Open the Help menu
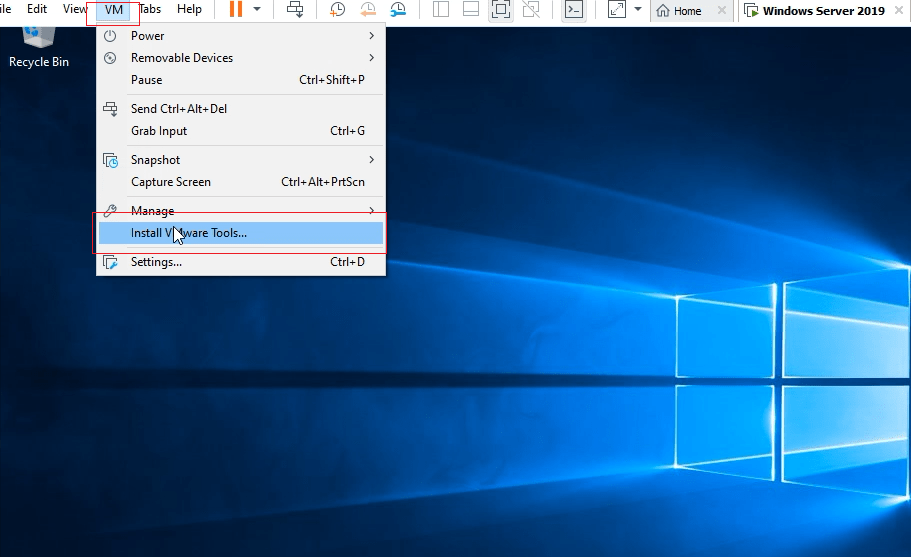911x557 pixels. [x=189, y=9]
